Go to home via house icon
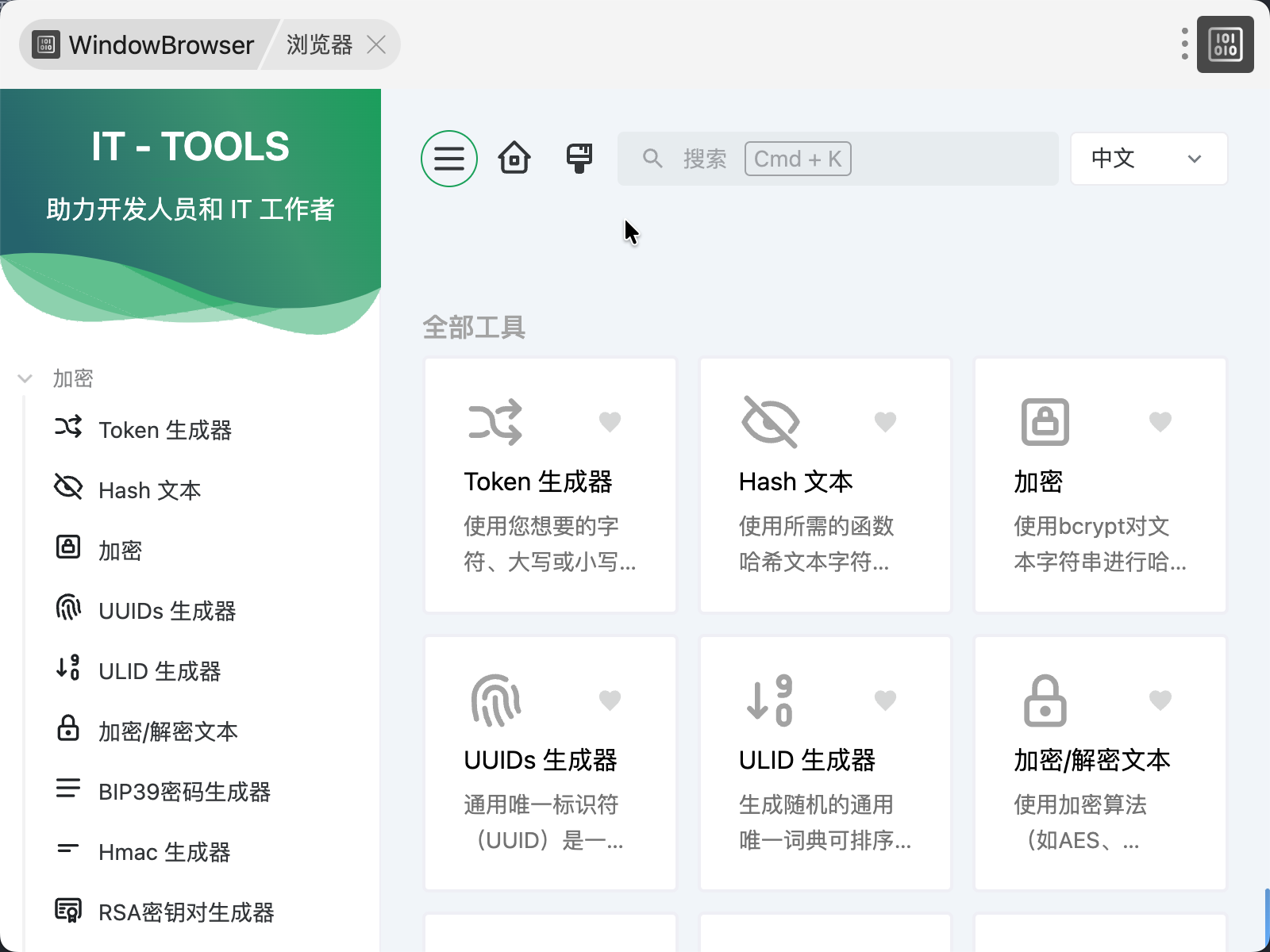Screen dimensions: 1270x952 (x=514, y=159)
